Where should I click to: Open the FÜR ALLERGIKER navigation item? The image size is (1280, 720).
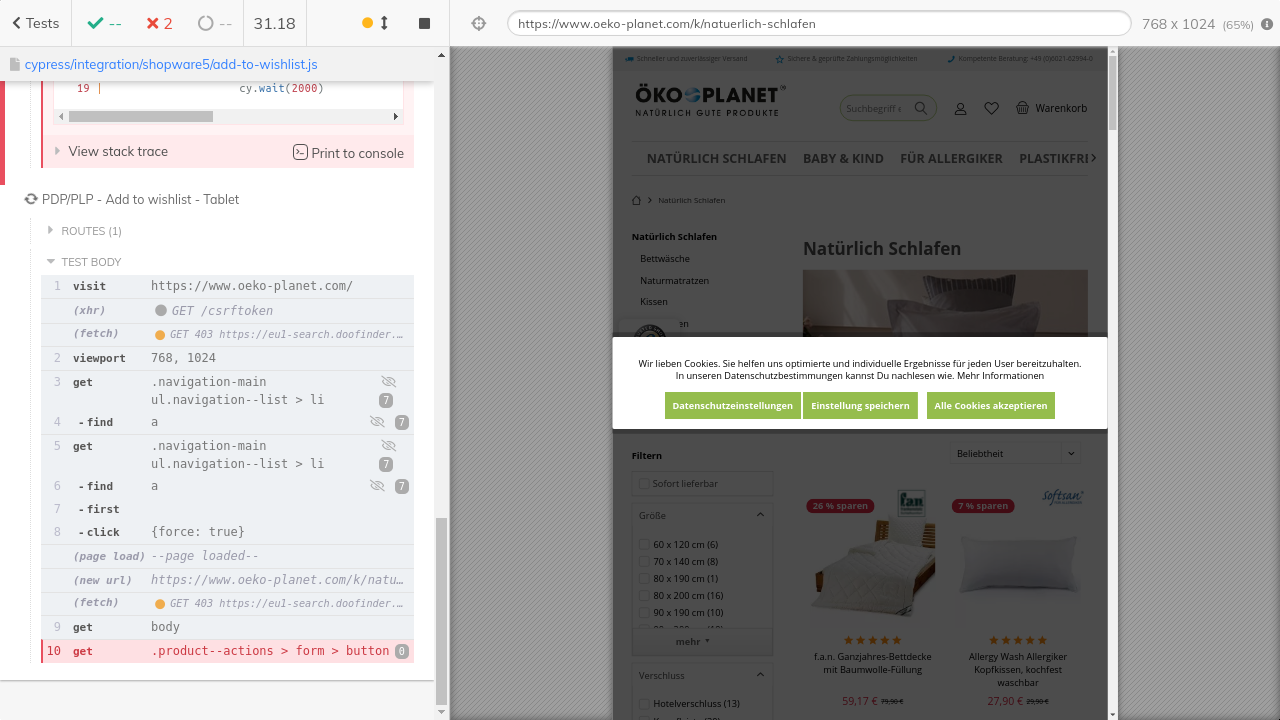point(951,158)
